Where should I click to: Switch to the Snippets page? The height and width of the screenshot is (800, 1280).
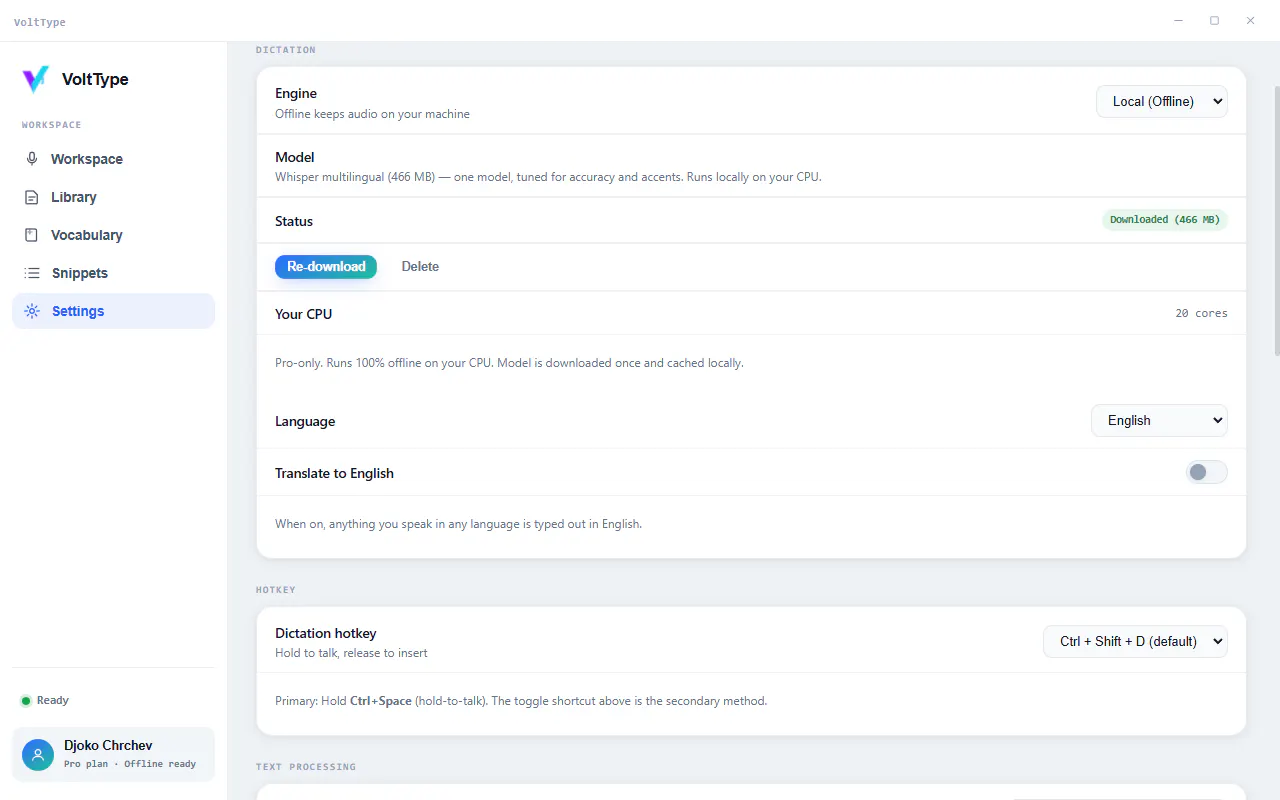(x=113, y=273)
